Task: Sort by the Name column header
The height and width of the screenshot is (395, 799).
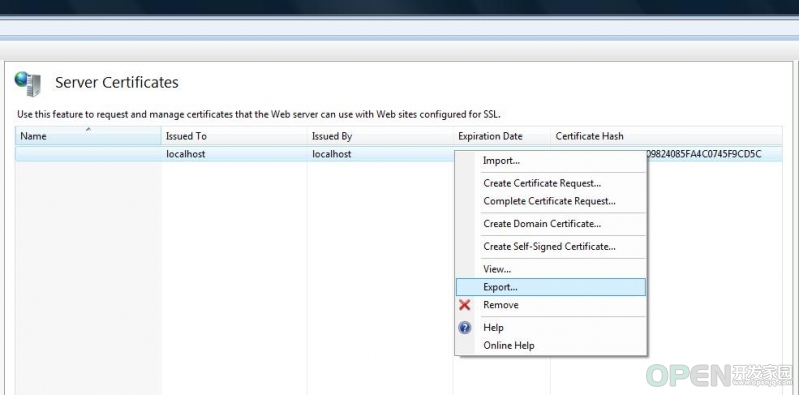Action: pos(89,136)
